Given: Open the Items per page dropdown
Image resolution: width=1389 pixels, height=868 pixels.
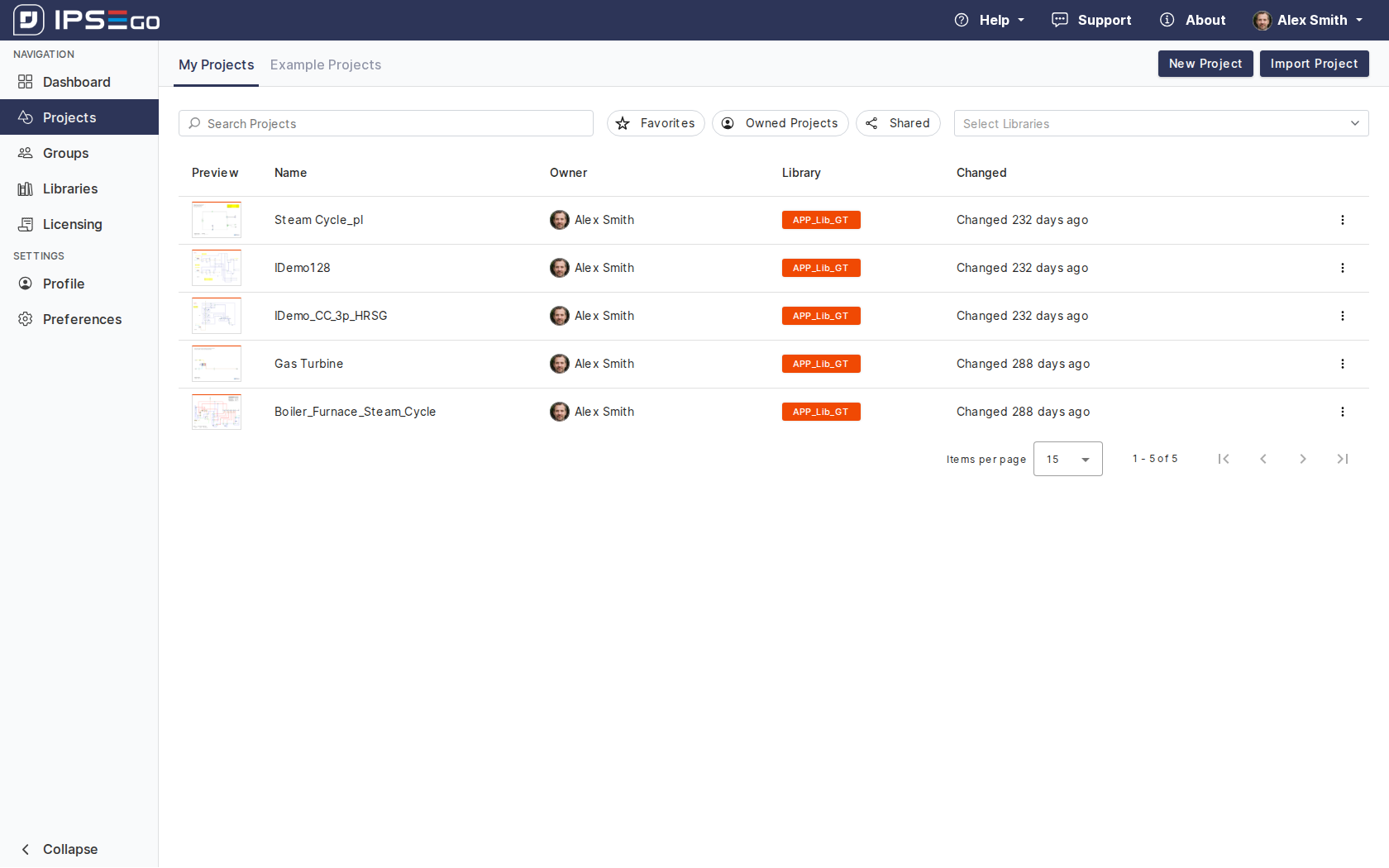Looking at the screenshot, I should [1067, 459].
